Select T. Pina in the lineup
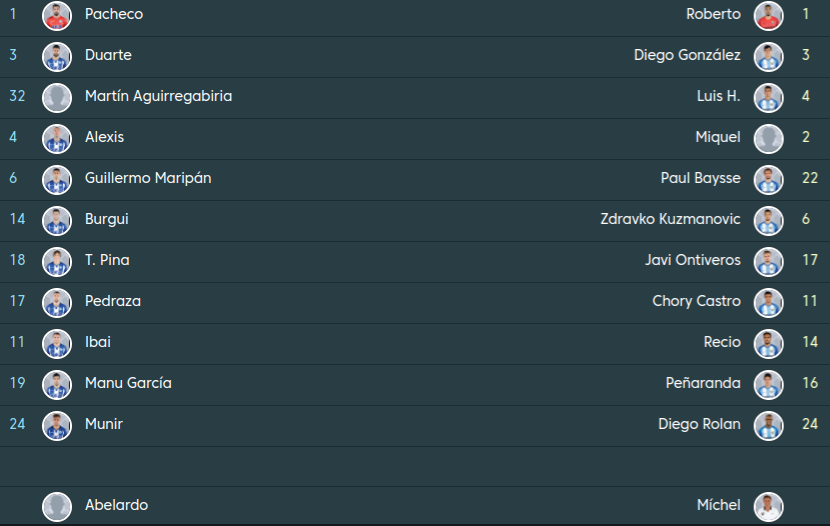The height and width of the screenshot is (526, 830). (x=107, y=260)
